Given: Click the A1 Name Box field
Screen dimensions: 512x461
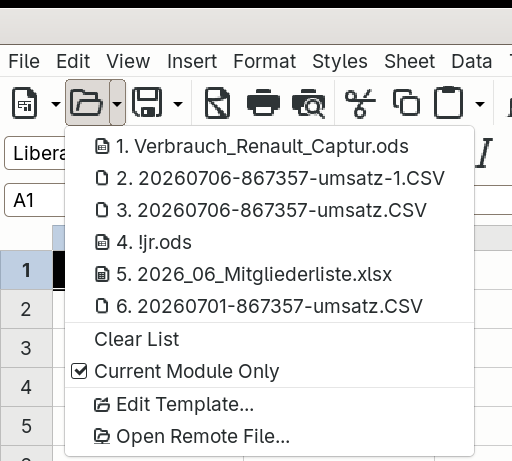Looking at the screenshot, I should click(35, 200).
